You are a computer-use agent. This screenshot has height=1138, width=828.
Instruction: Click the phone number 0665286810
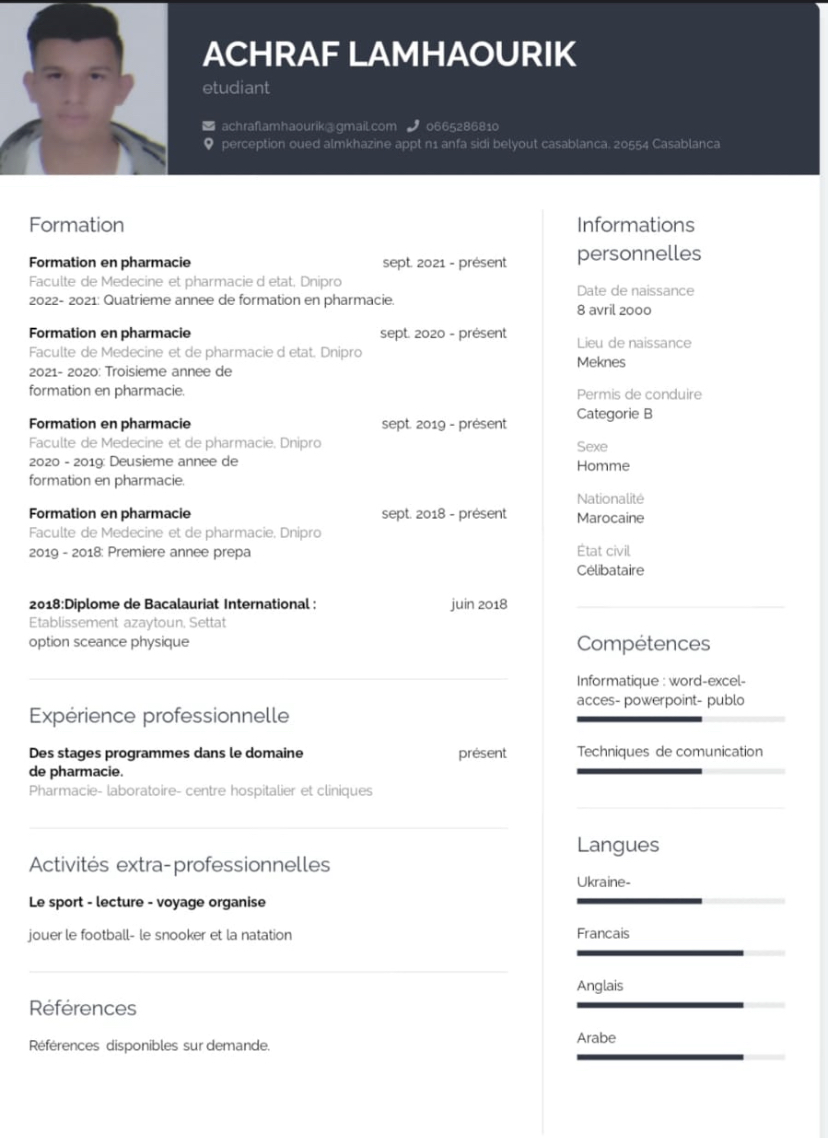click(462, 126)
